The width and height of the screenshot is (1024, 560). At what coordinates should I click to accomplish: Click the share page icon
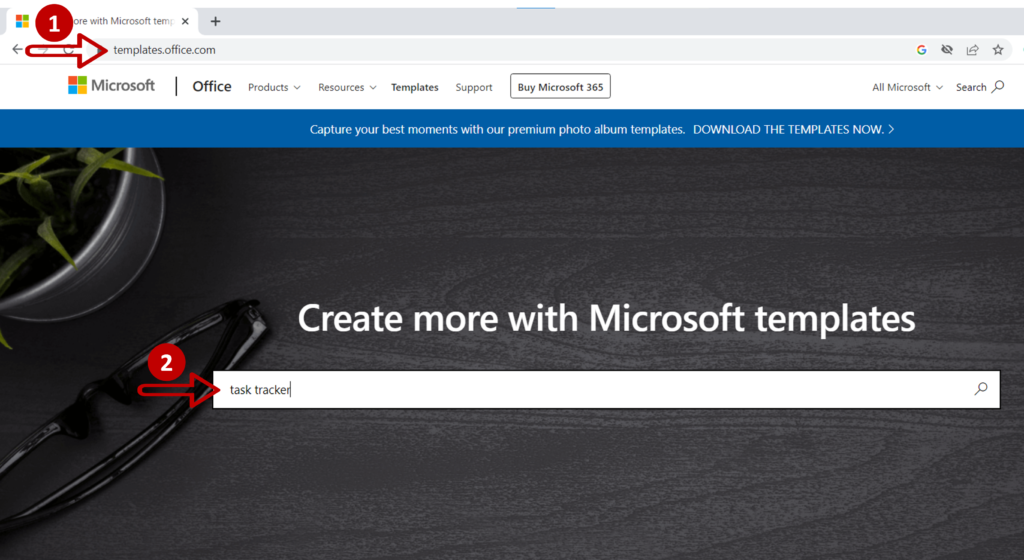tap(972, 49)
